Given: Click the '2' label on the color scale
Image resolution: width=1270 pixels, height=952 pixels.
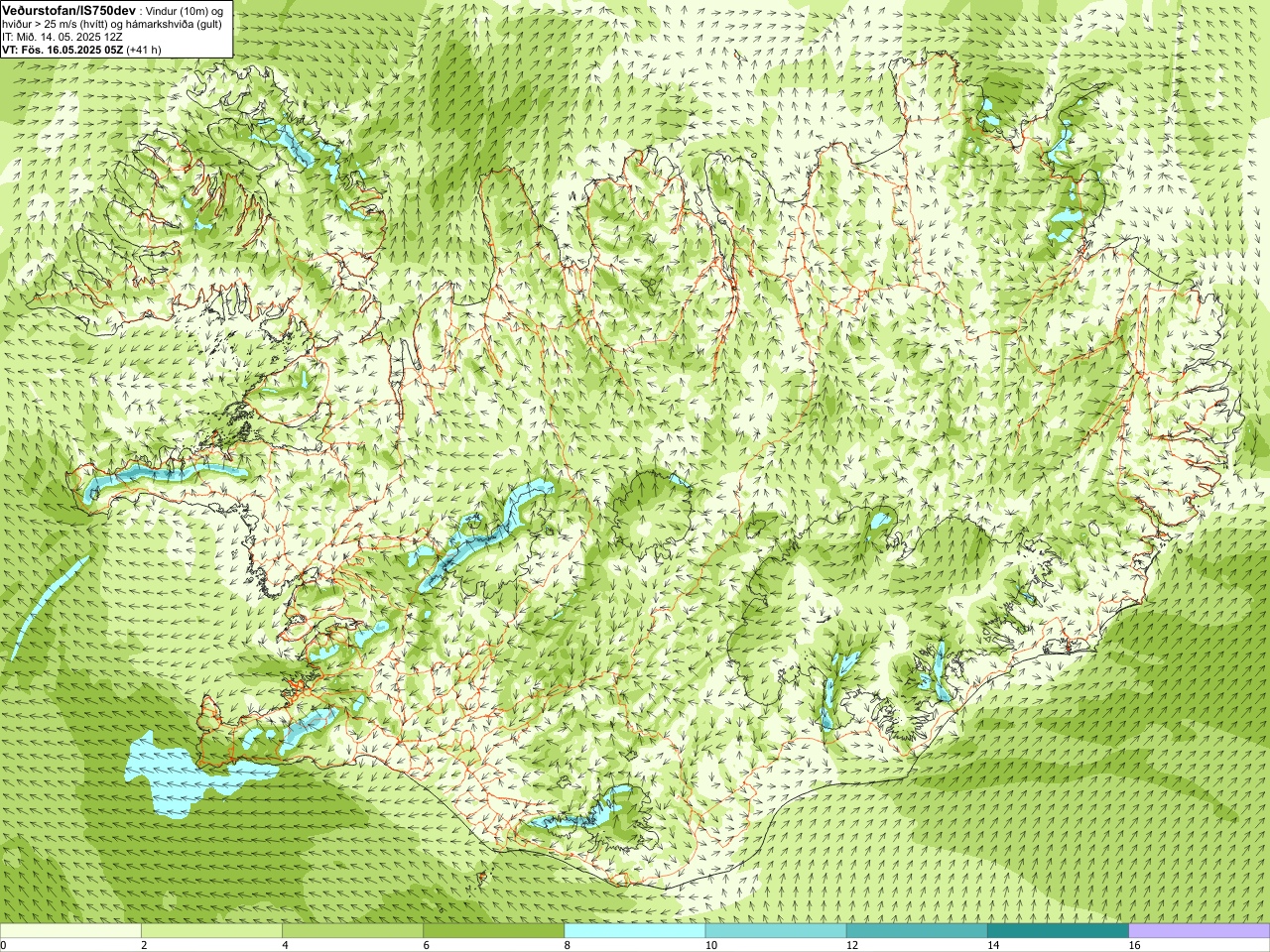Looking at the screenshot, I should point(144,945).
